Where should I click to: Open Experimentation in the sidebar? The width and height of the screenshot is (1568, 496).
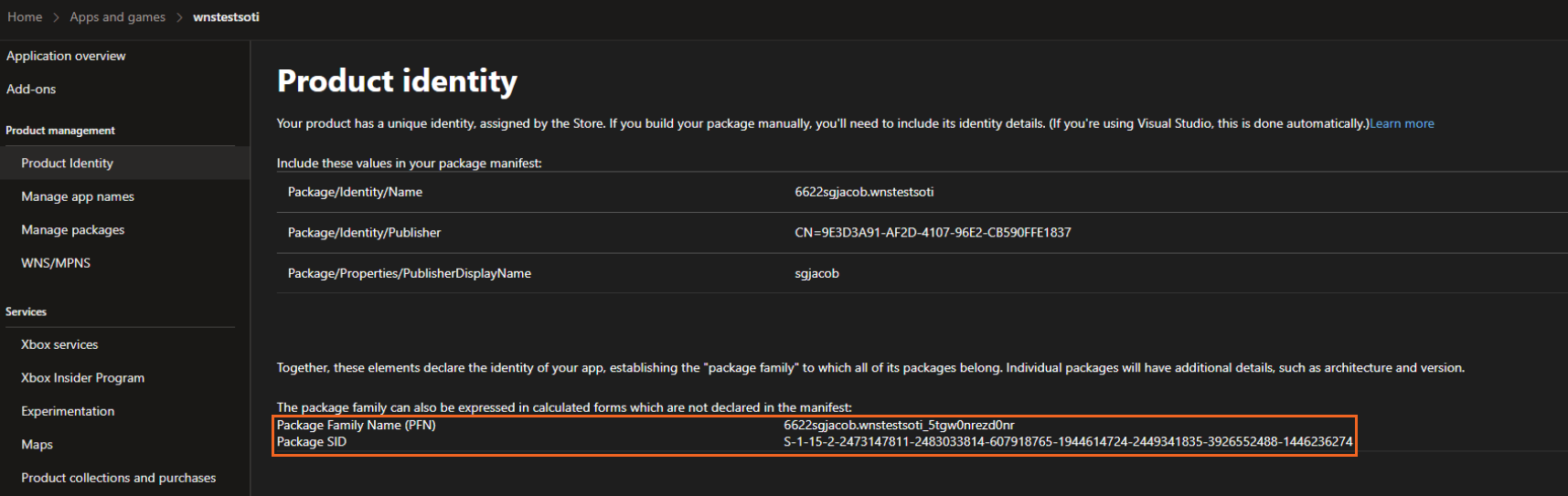click(68, 412)
